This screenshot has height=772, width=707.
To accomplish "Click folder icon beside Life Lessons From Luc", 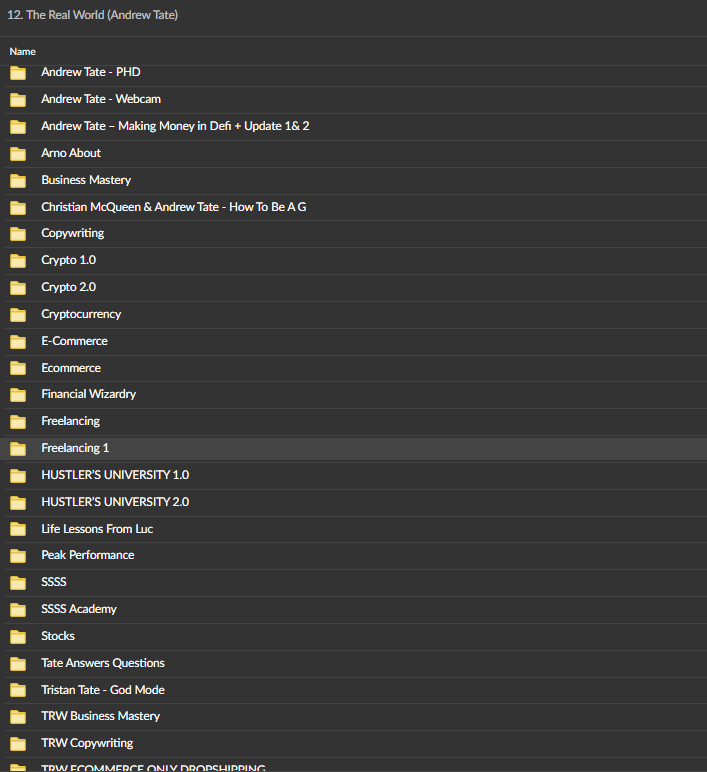I will coord(18,529).
